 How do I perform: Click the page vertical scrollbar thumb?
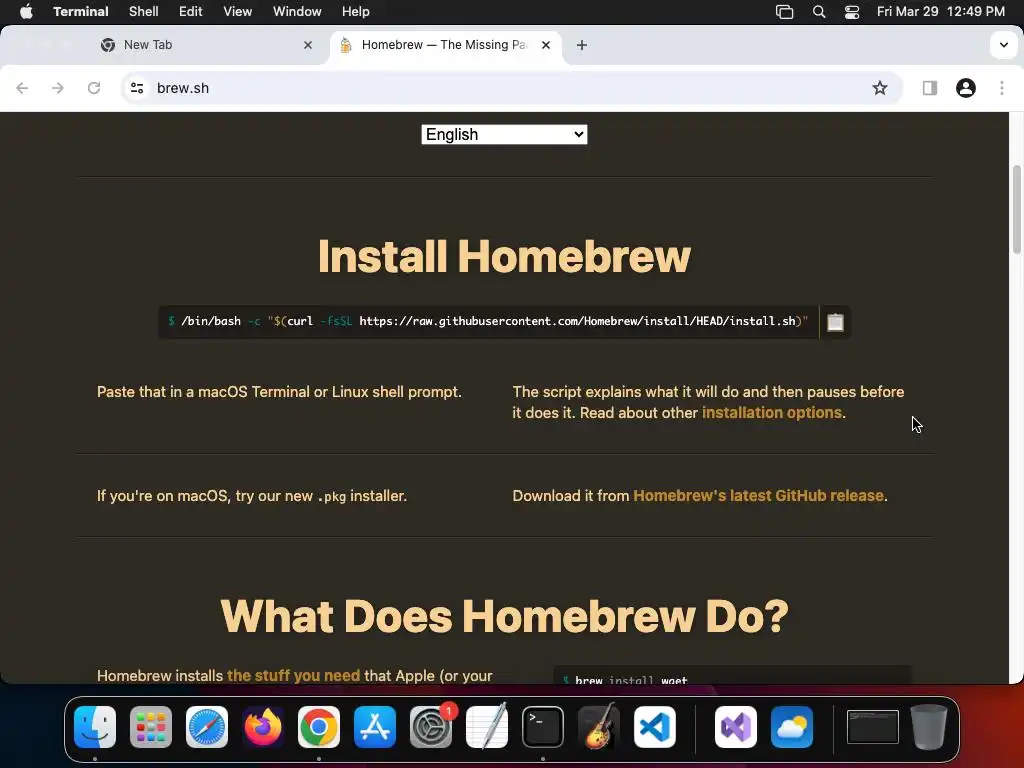click(x=1016, y=209)
